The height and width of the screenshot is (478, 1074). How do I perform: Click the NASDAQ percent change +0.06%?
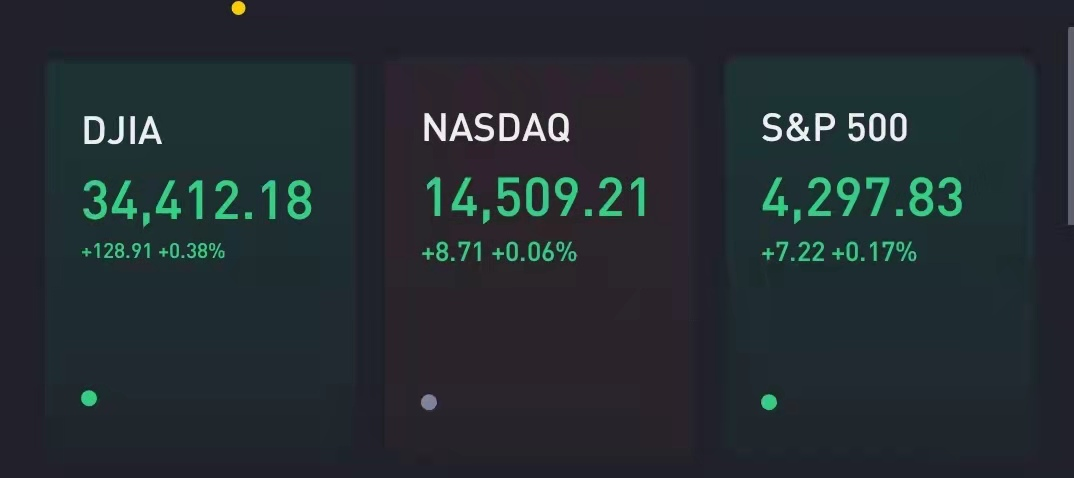[x=534, y=253]
